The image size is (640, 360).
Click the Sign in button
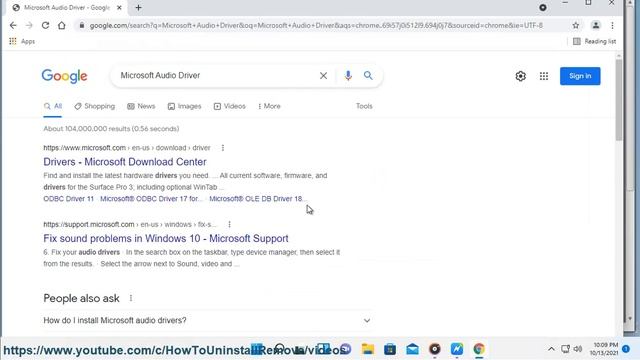click(x=580, y=76)
